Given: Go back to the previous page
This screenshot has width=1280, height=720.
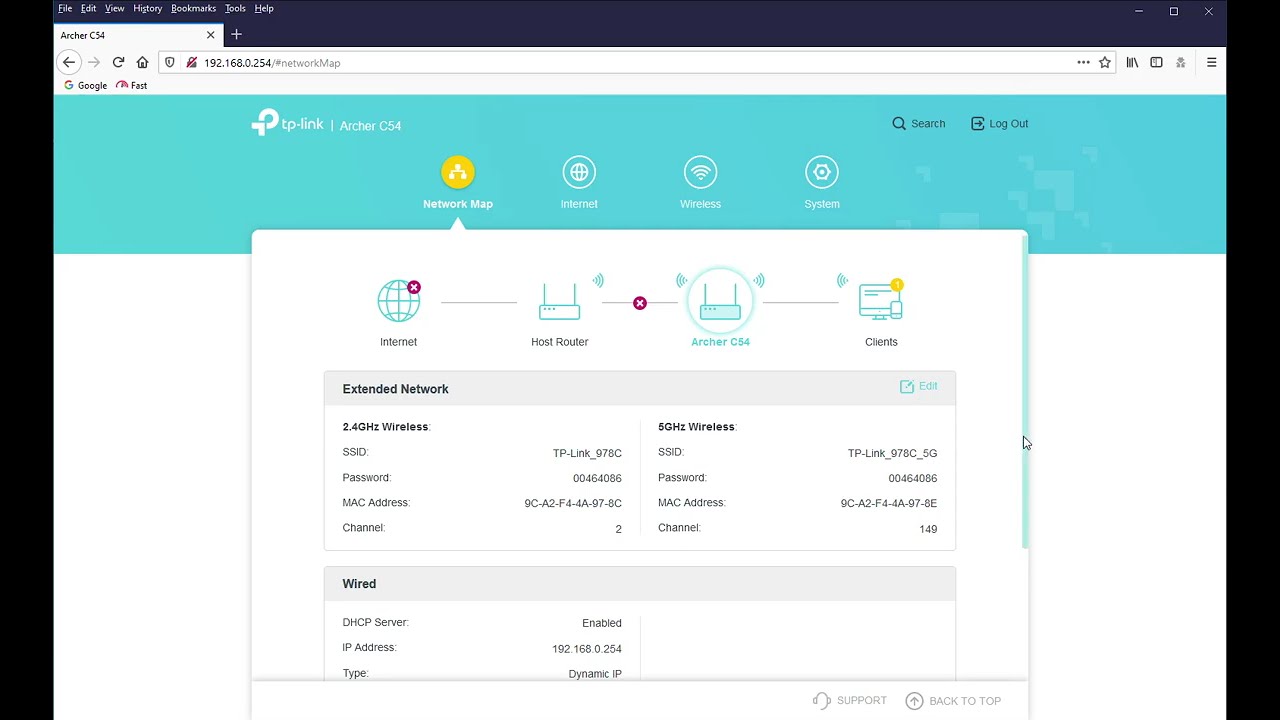Looking at the screenshot, I should coord(69,62).
